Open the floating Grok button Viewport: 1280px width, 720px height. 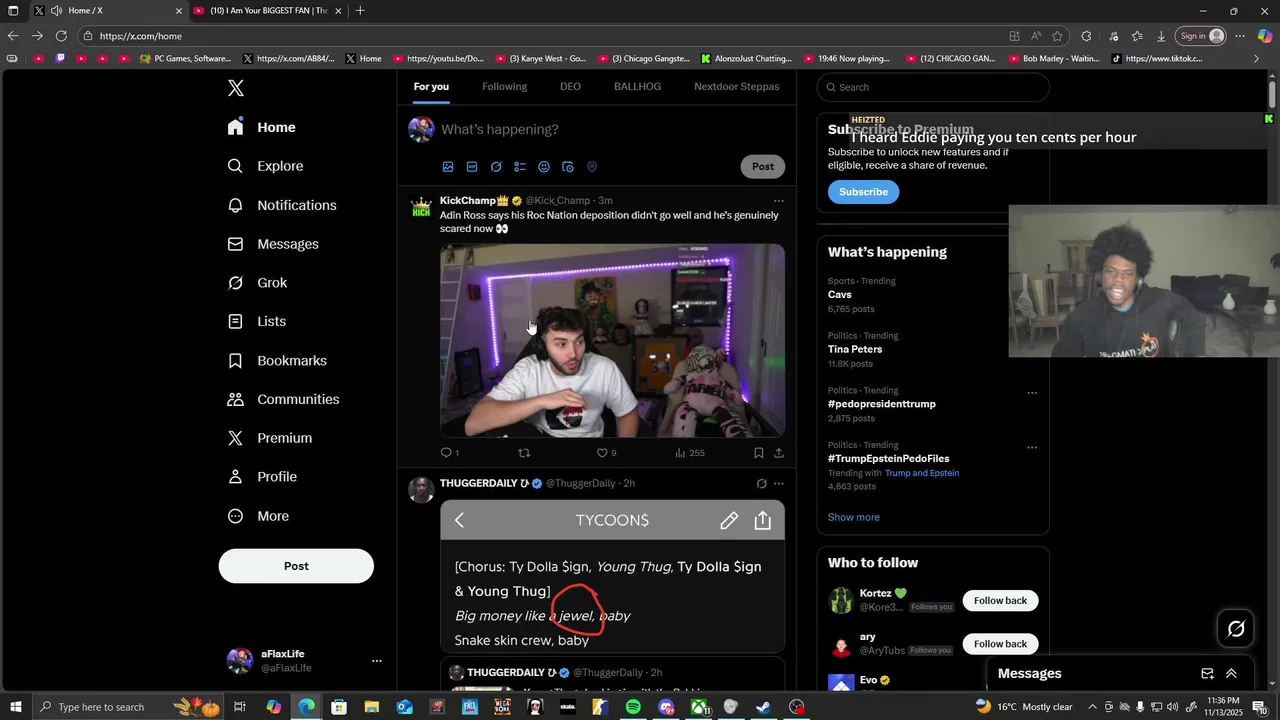(1236, 629)
